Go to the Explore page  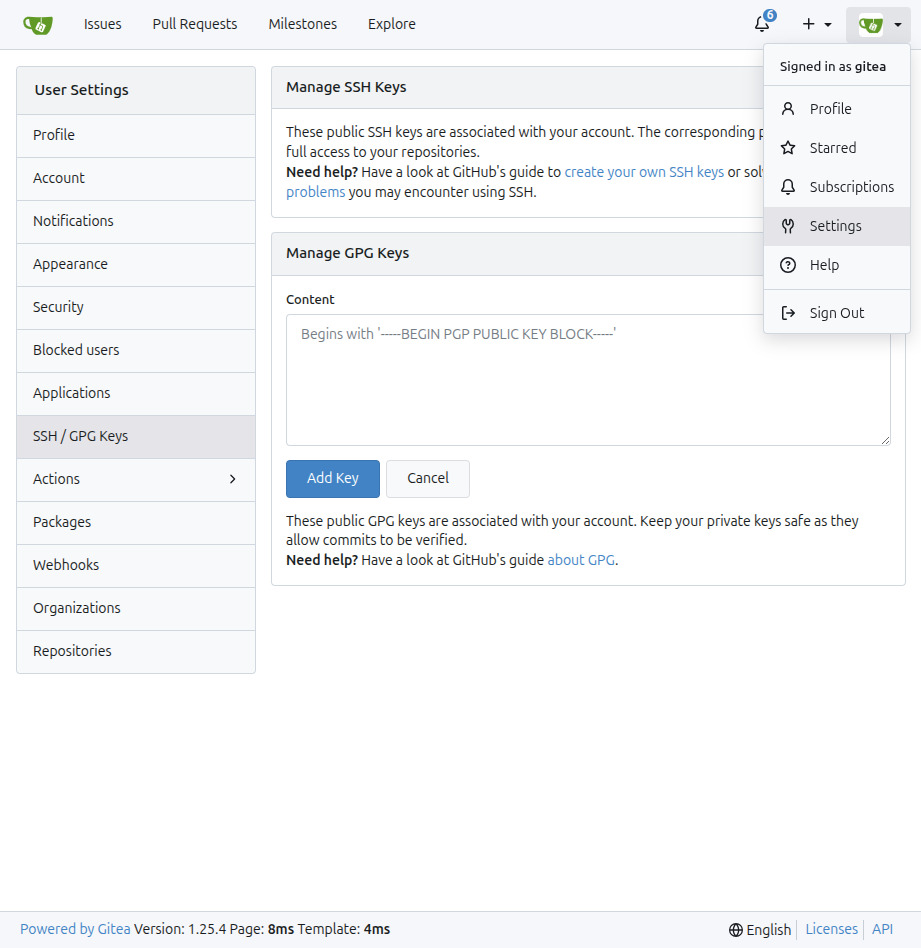pos(391,24)
